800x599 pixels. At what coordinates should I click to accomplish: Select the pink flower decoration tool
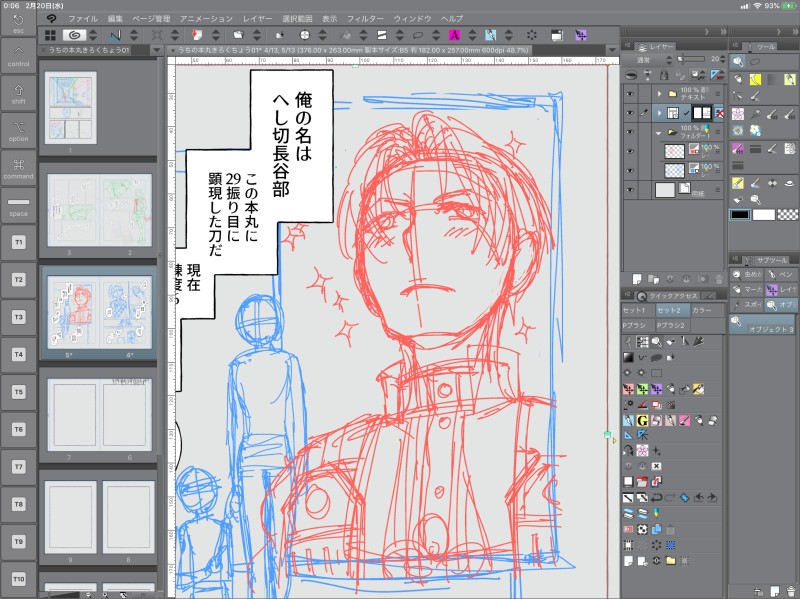tap(738, 114)
